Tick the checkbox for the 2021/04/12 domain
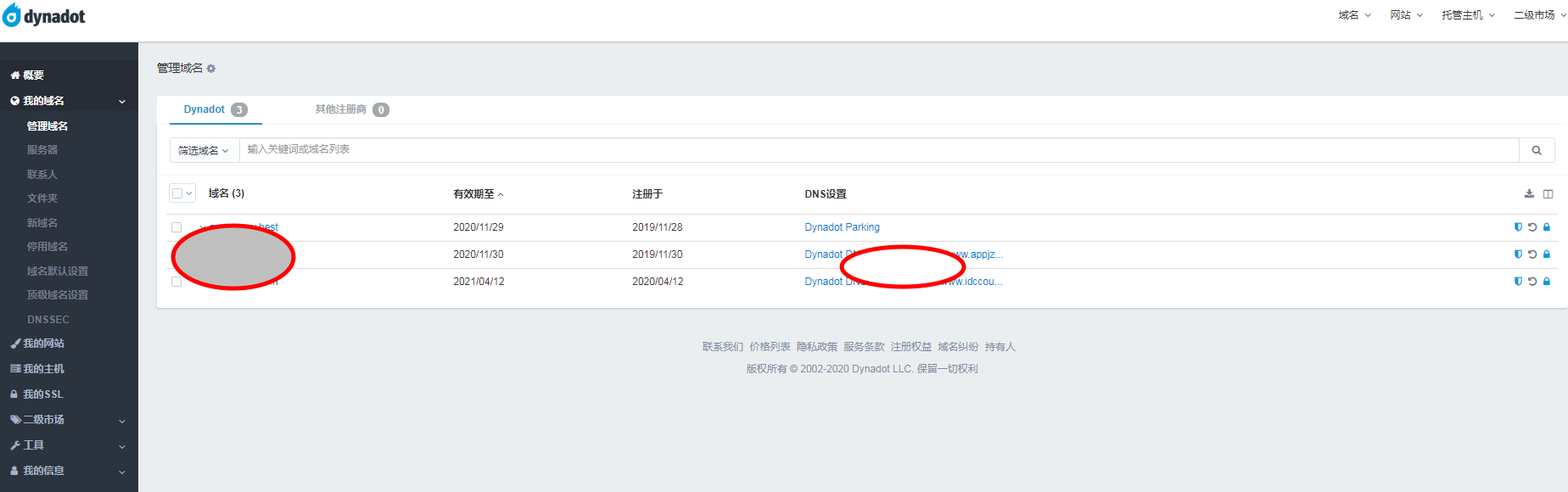Viewport: 1568px width, 492px height. (x=176, y=282)
